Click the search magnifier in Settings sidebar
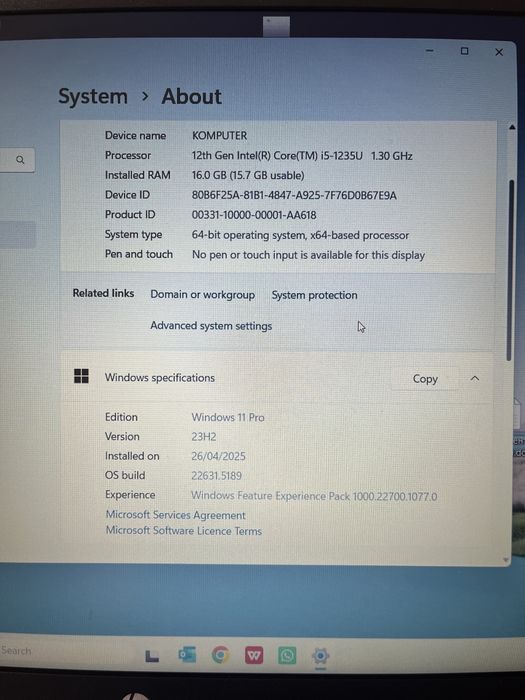 click(x=20, y=159)
